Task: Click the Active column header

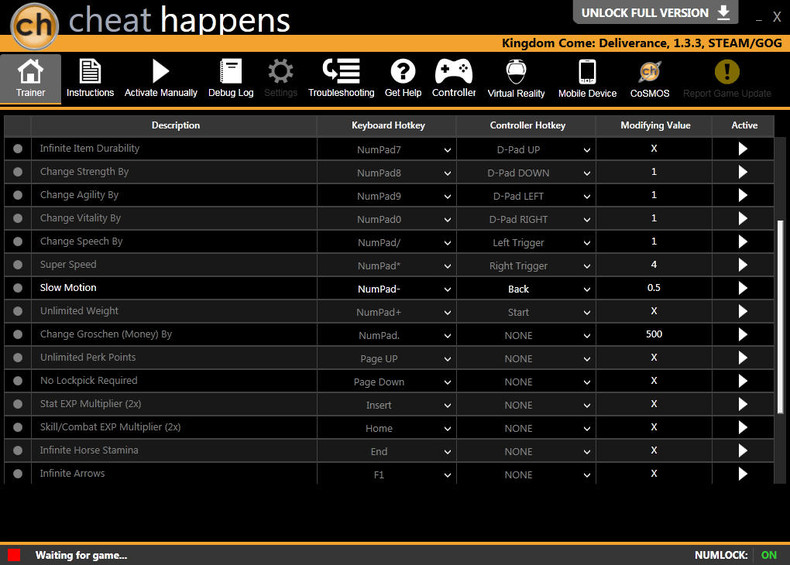Action: tap(744, 125)
